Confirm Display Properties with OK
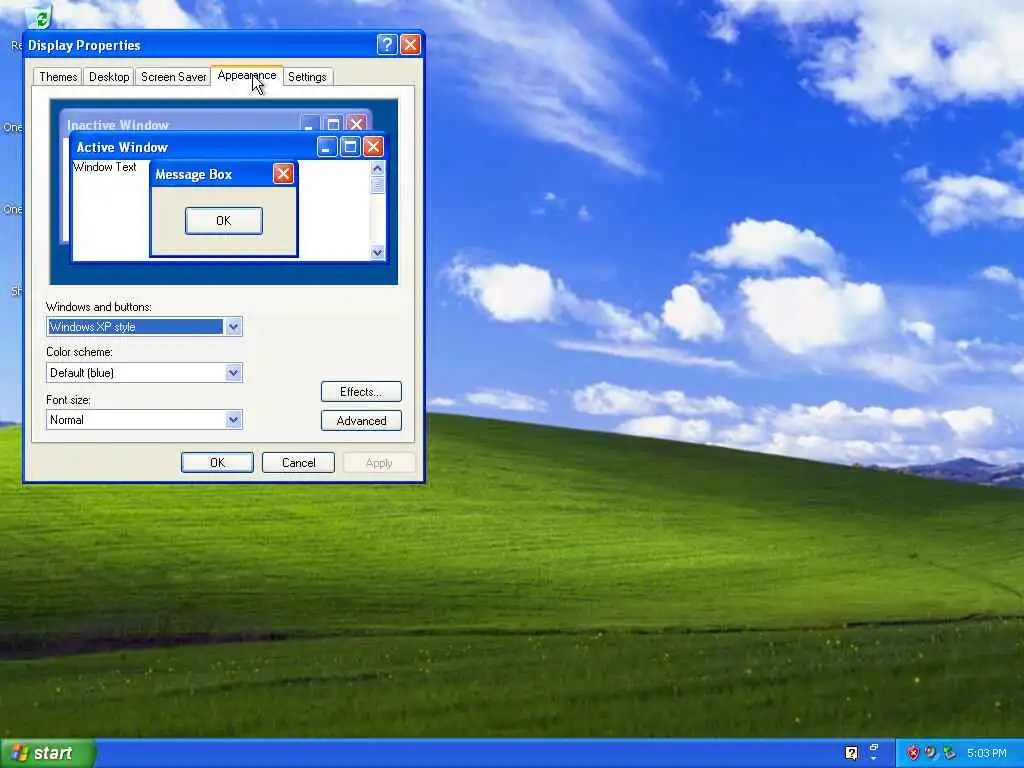 pos(217,462)
